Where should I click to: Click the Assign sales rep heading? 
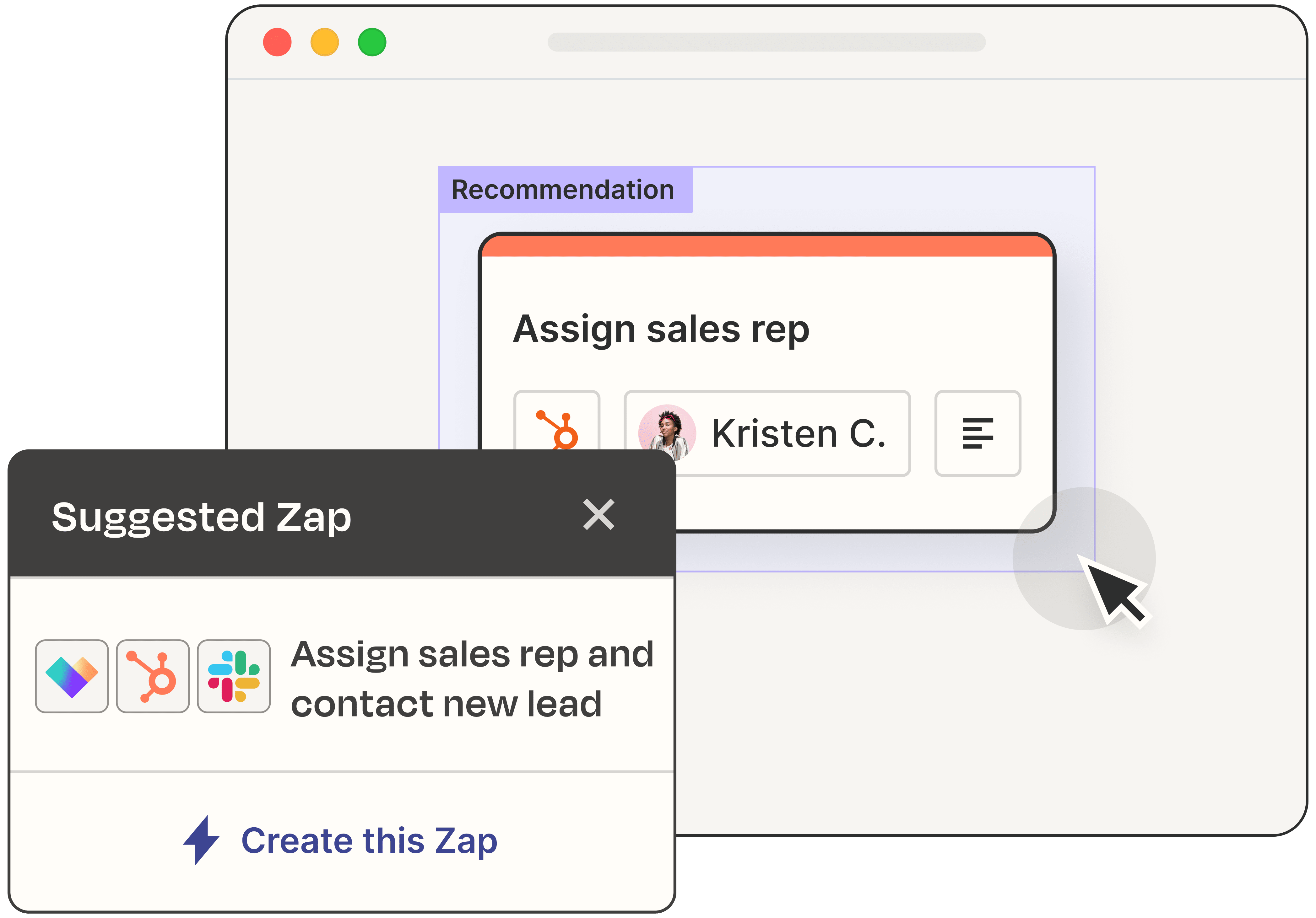coord(661,330)
